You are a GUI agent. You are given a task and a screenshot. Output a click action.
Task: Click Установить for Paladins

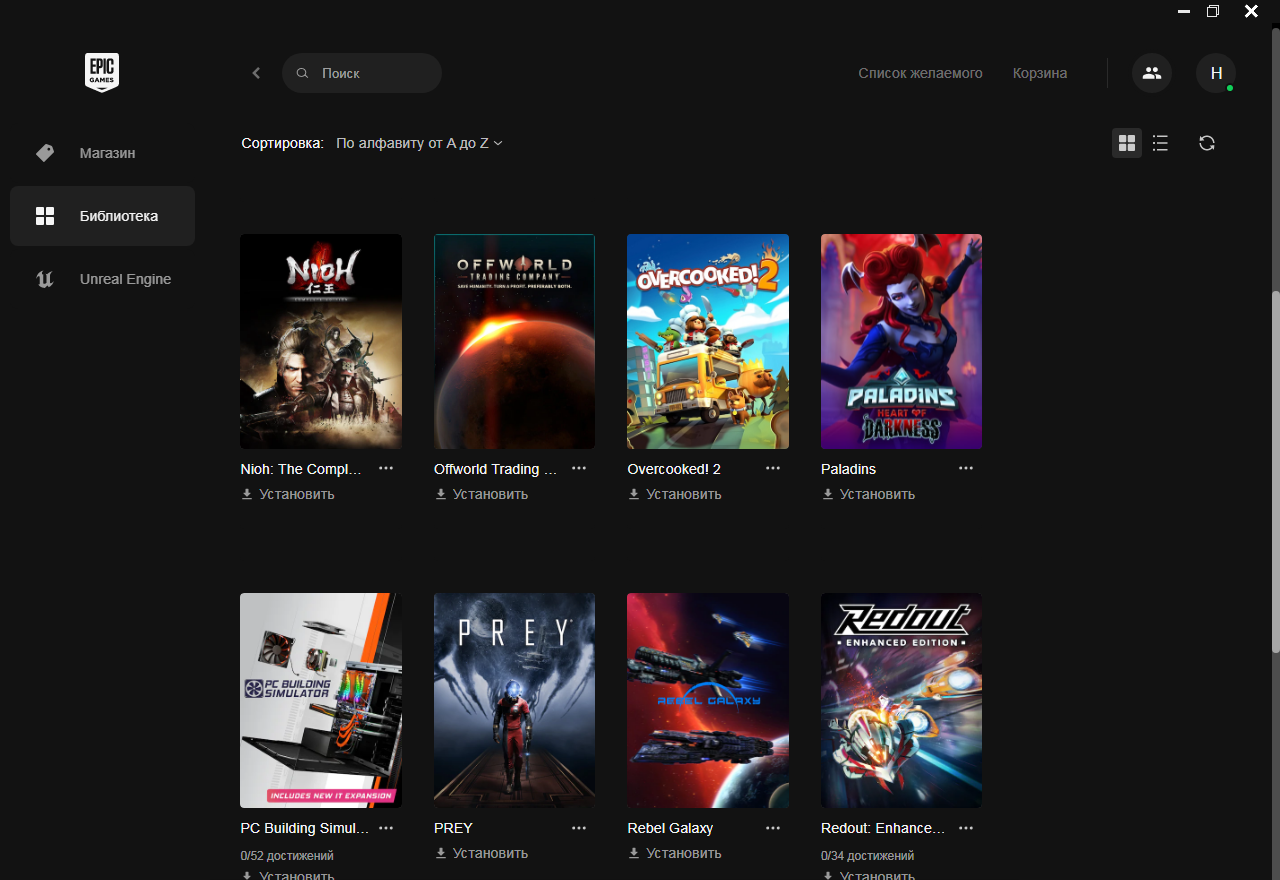pyautogui.click(x=877, y=494)
